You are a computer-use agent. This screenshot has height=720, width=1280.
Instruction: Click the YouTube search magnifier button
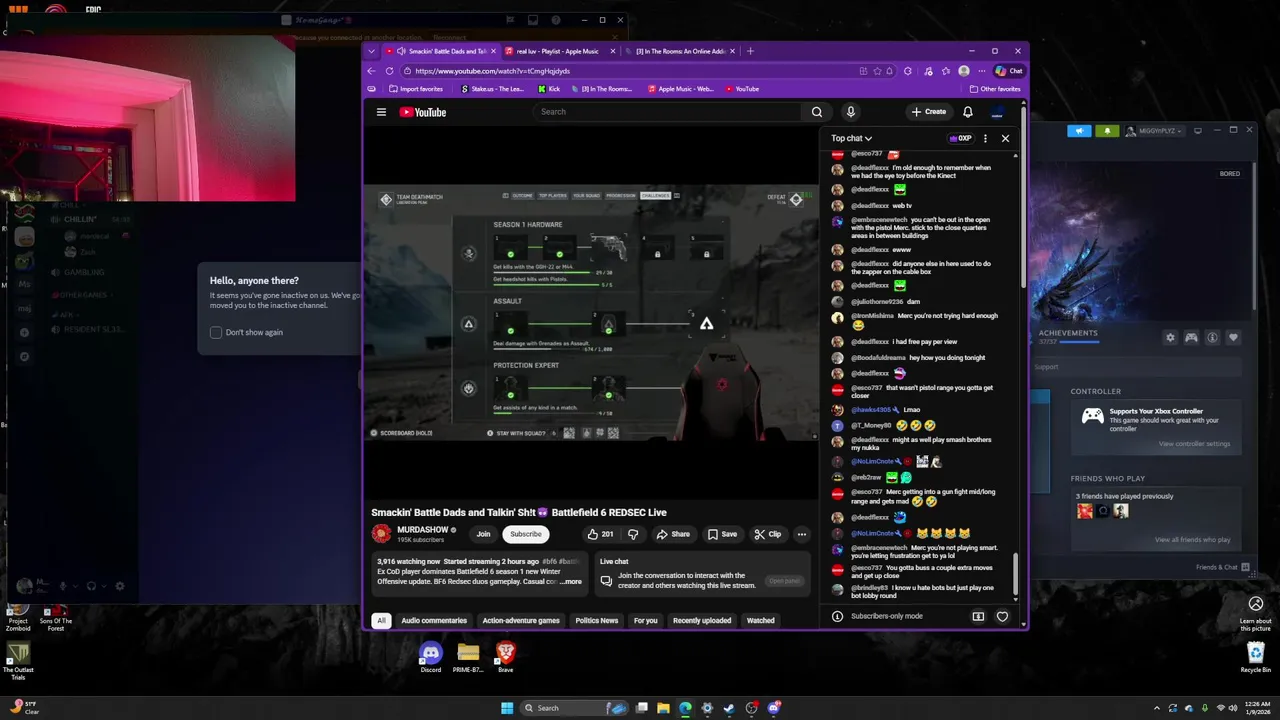coord(817,112)
